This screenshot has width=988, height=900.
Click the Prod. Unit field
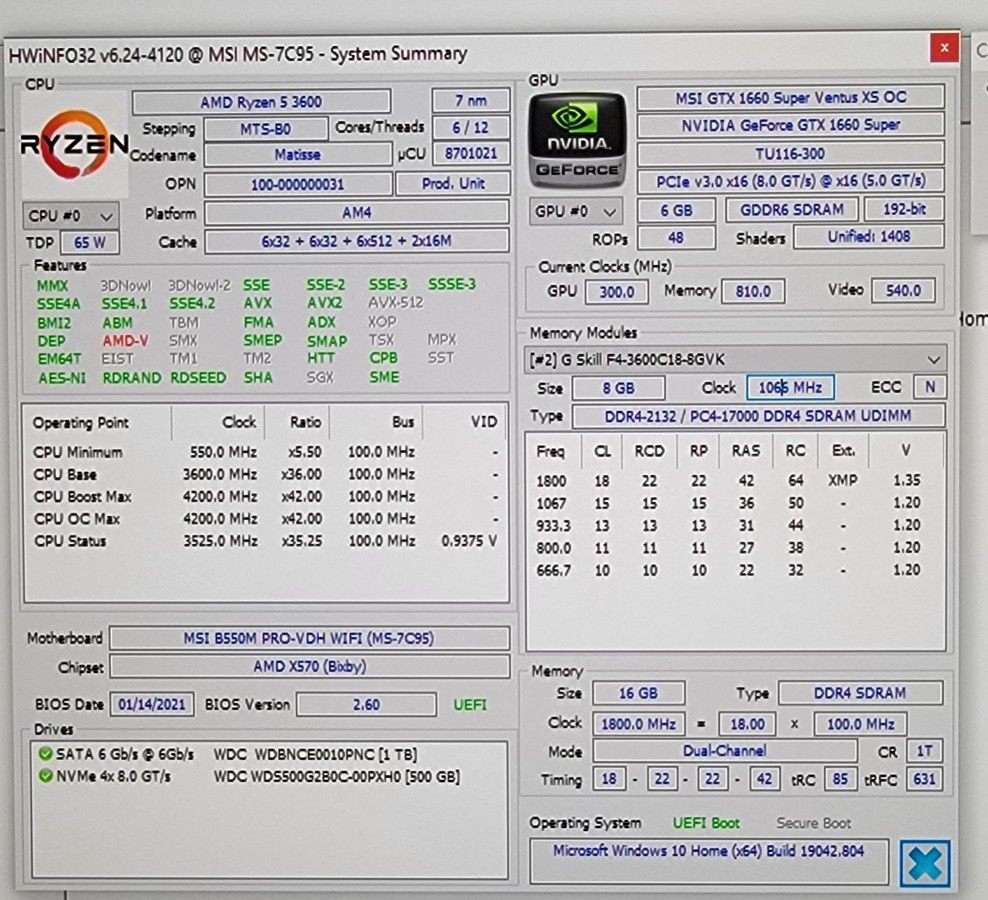click(452, 183)
